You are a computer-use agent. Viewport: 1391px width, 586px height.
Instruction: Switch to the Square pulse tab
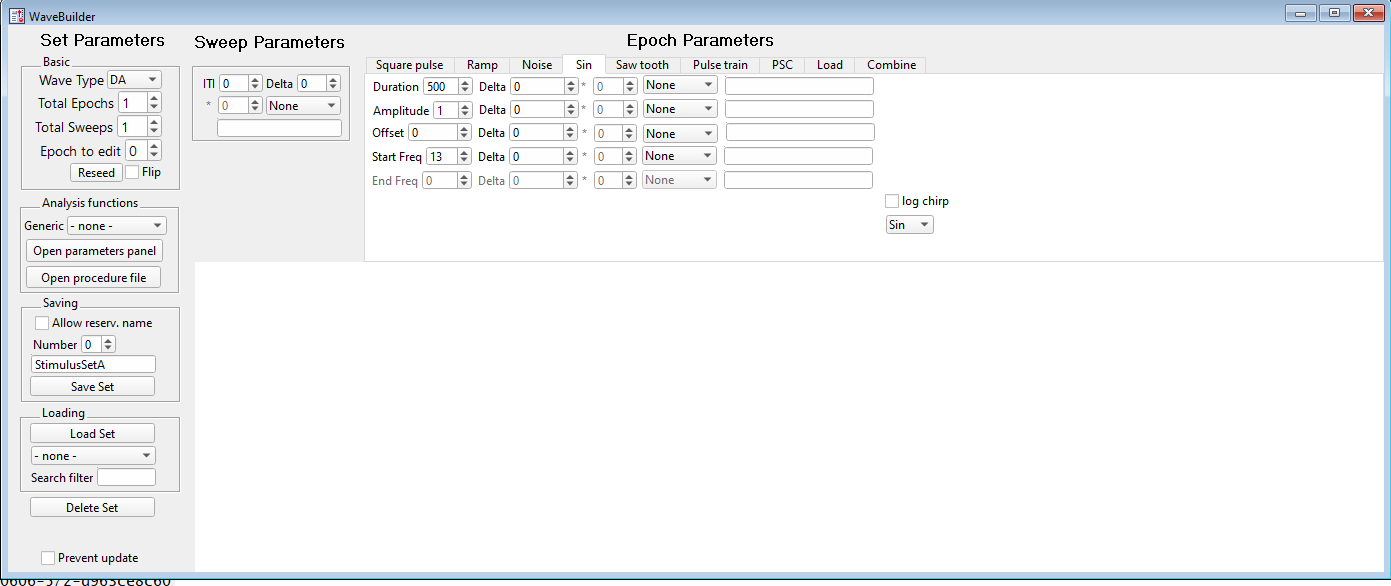coord(409,64)
